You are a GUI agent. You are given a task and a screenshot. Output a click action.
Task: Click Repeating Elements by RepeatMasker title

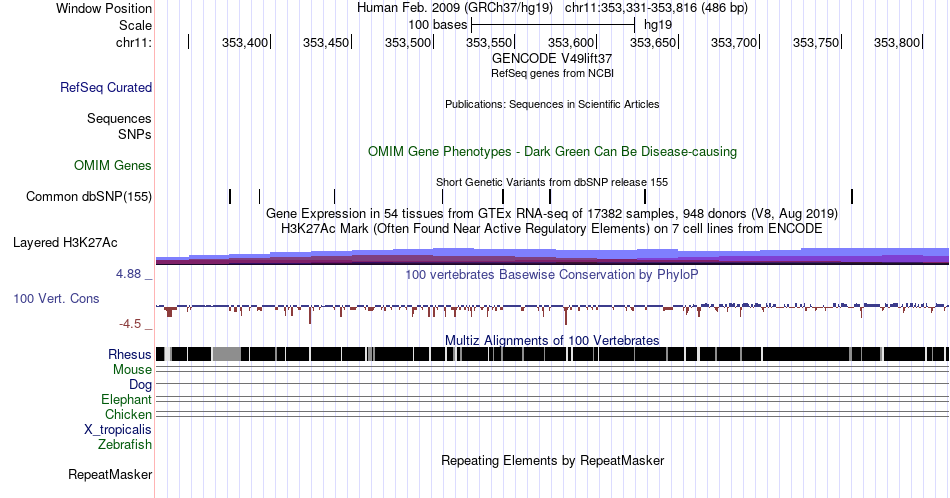(552, 460)
